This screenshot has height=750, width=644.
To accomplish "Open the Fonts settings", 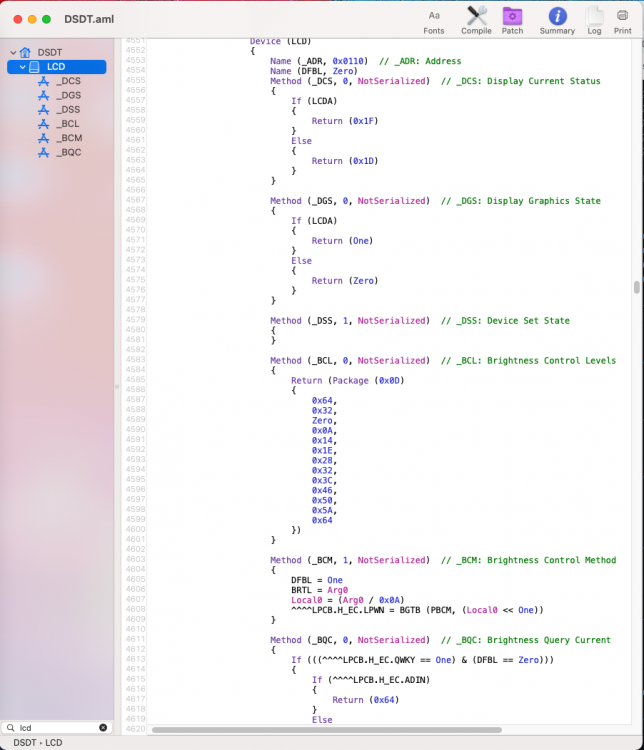I will tap(433, 21).
